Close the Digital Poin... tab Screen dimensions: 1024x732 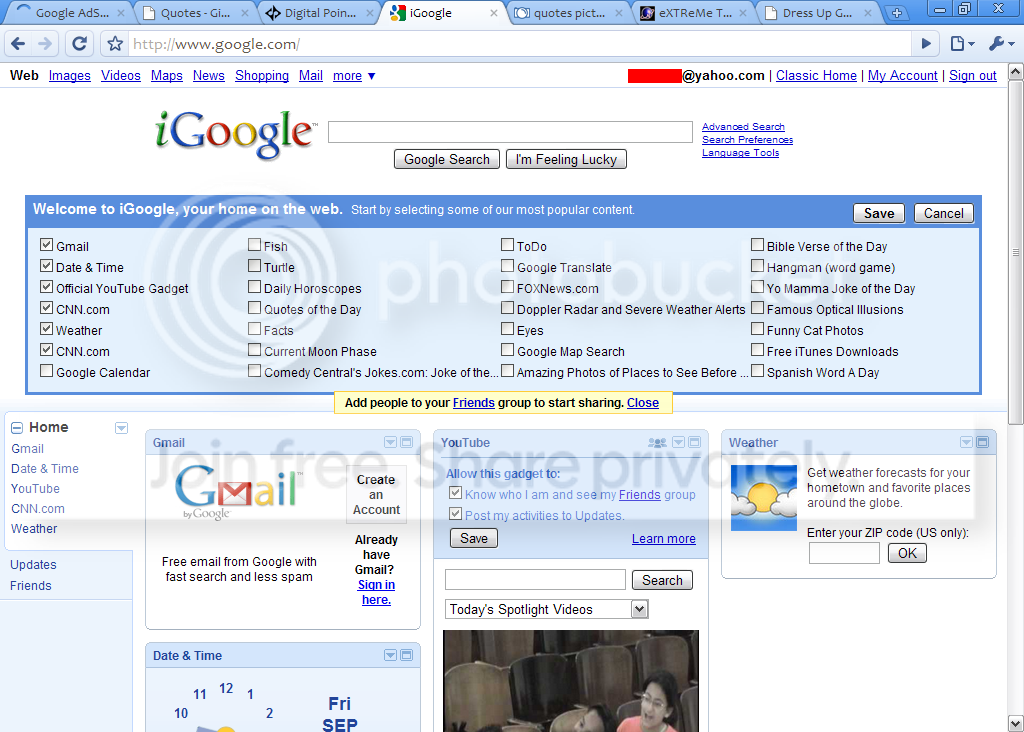(x=370, y=13)
